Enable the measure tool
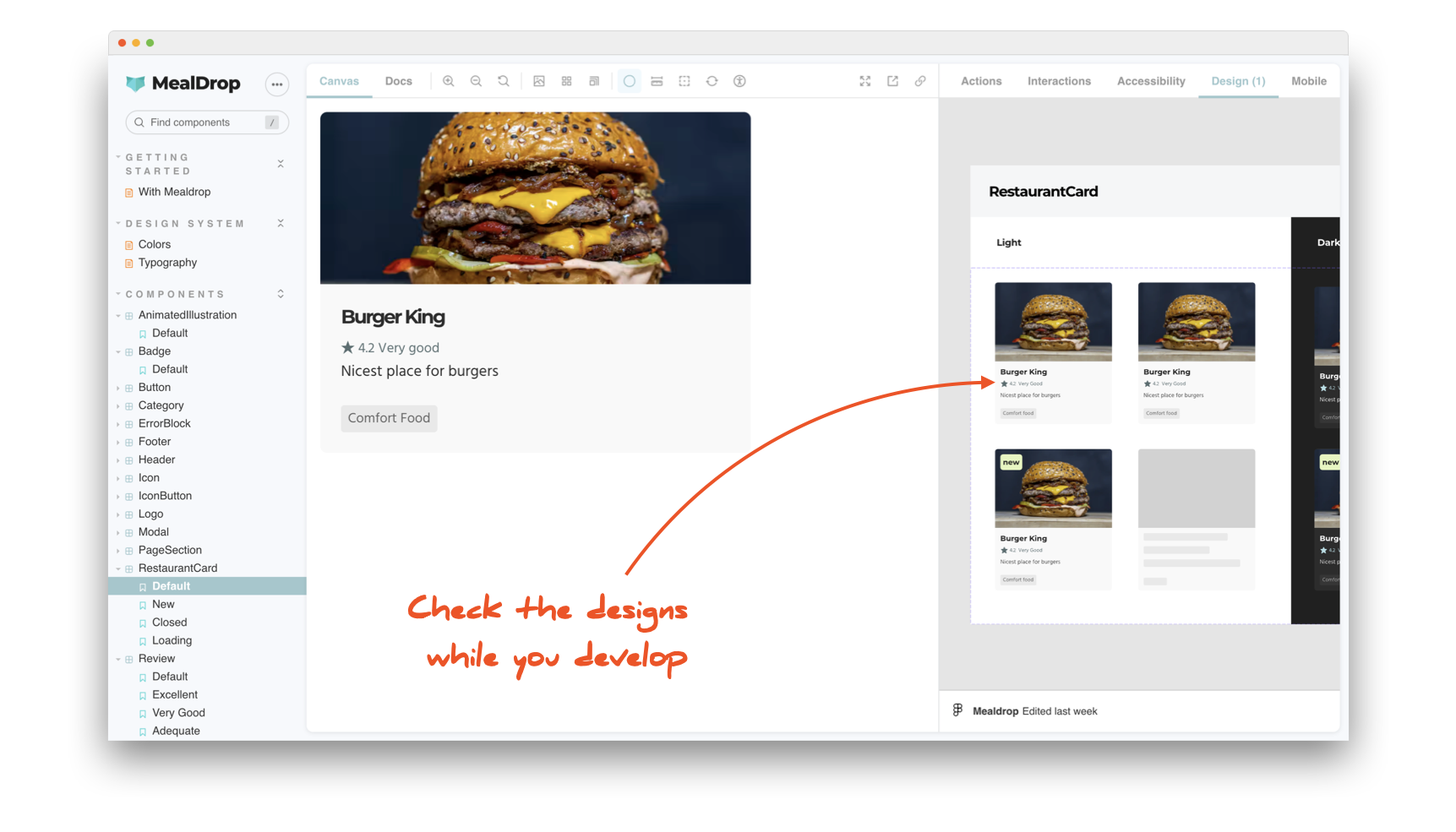The height and width of the screenshot is (832, 1456). (x=657, y=80)
